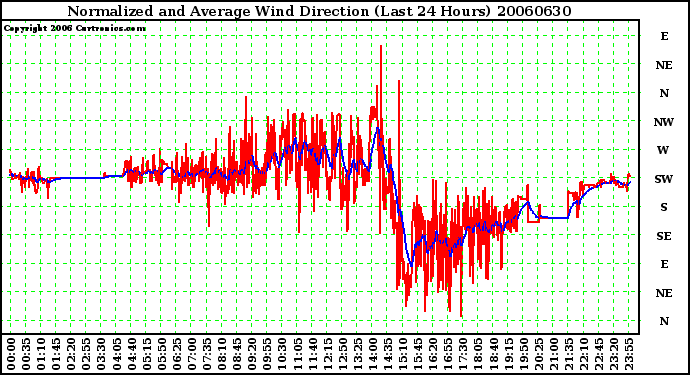Screen dimensions: 690x375
Task: Select the 03:30 time label
Action: tap(101, 354)
